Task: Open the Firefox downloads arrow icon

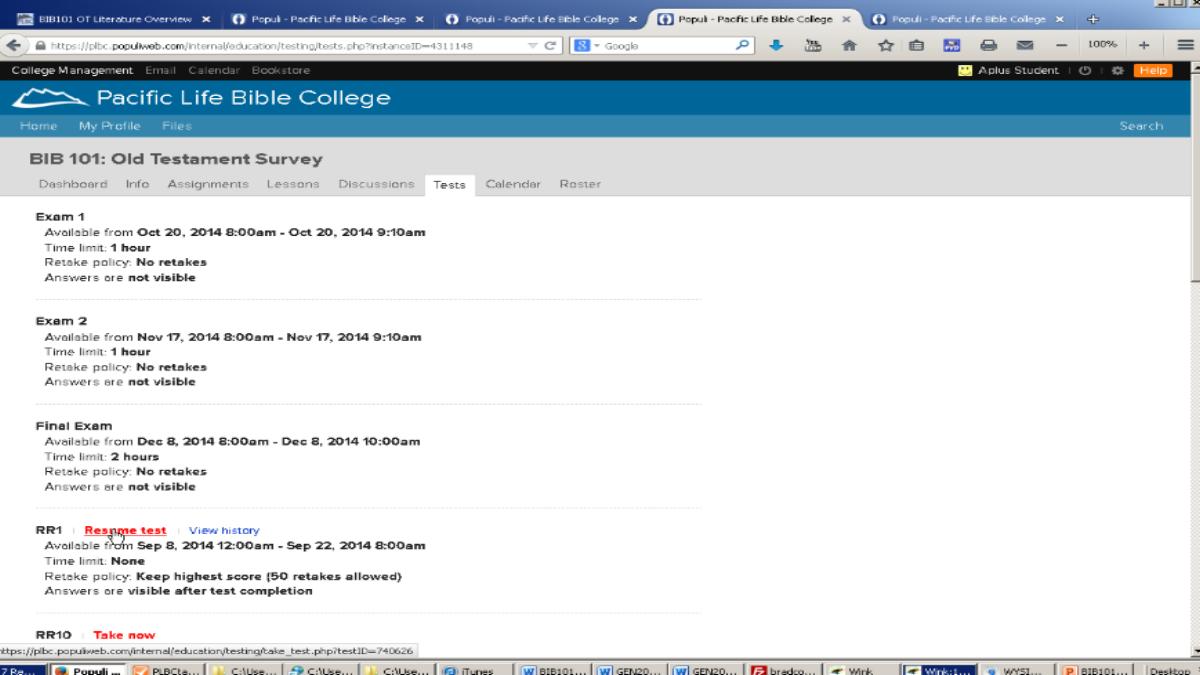Action: 776,45
